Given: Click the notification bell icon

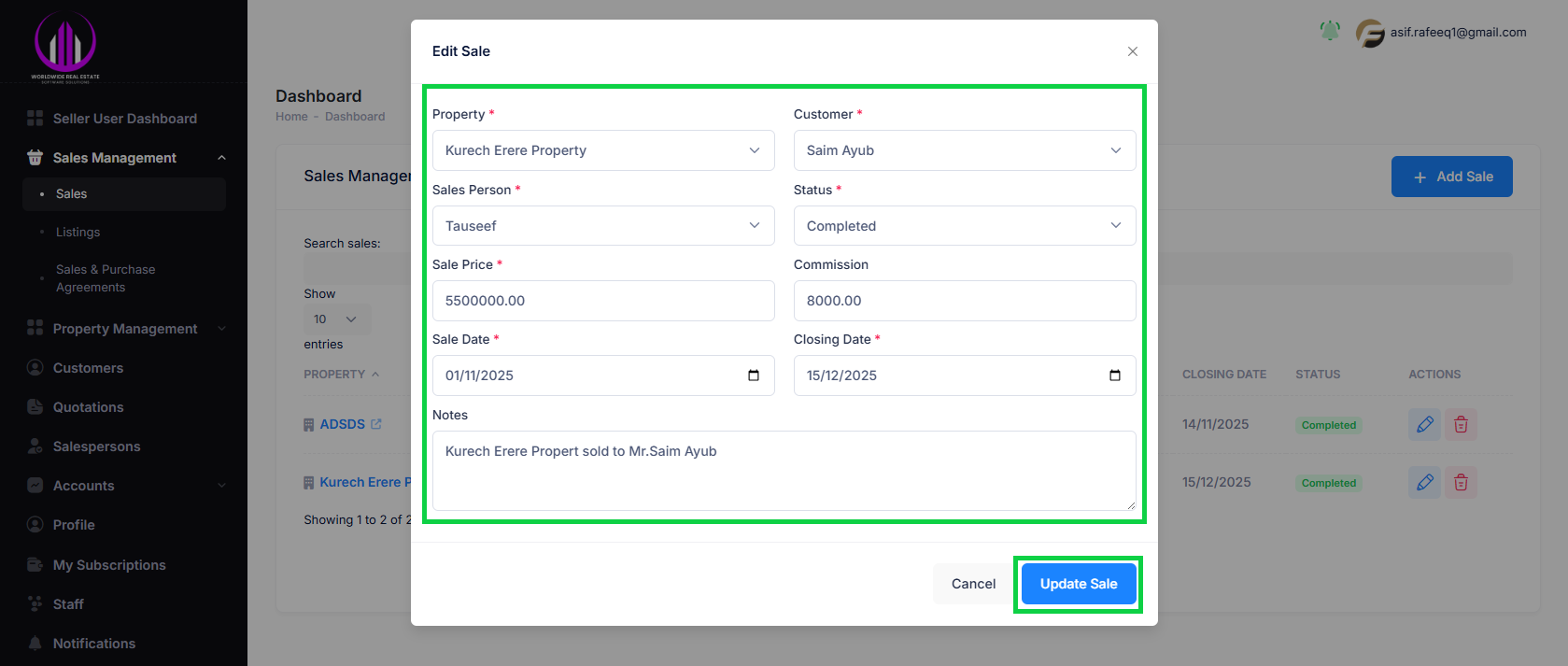Looking at the screenshot, I should click(1330, 32).
